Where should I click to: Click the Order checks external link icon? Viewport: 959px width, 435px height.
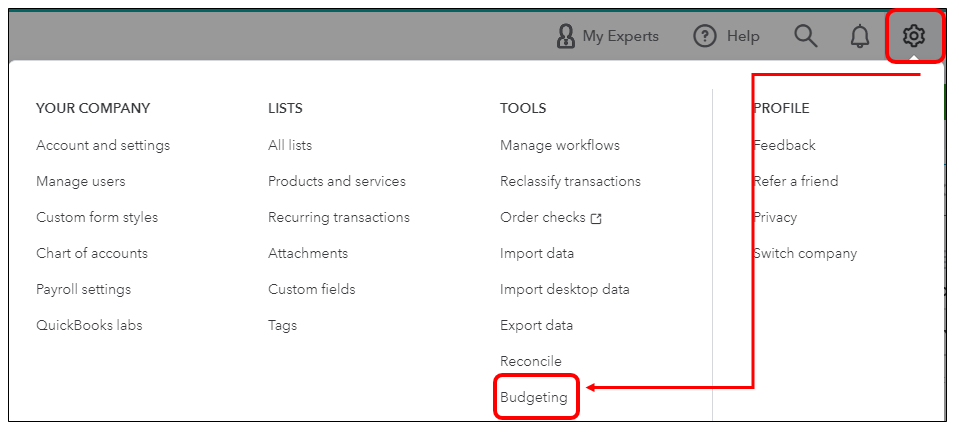click(x=596, y=218)
